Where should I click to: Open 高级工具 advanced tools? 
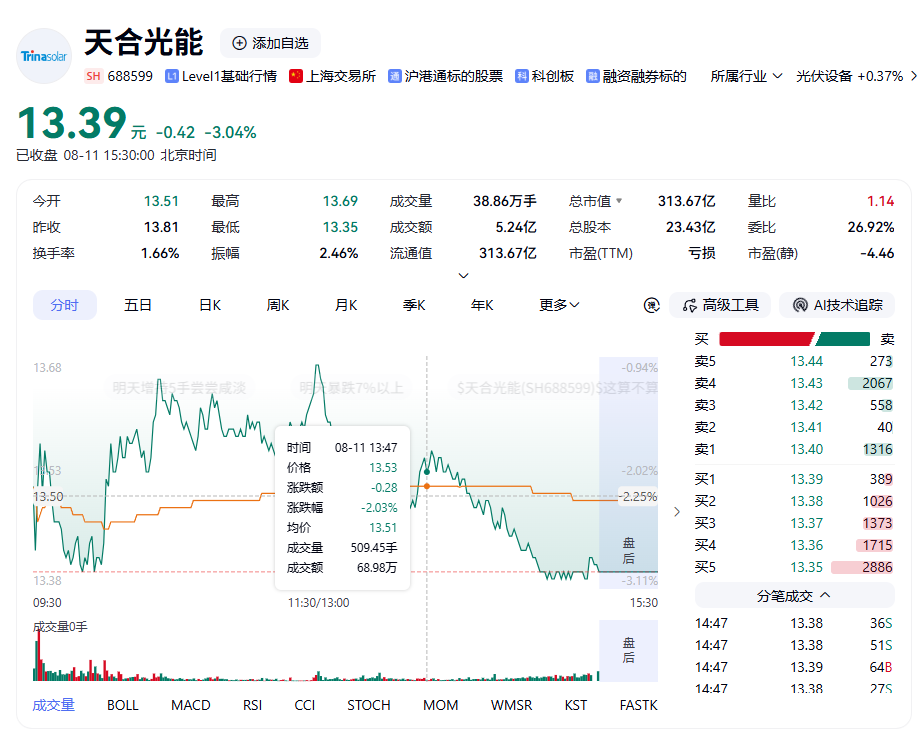click(721, 305)
